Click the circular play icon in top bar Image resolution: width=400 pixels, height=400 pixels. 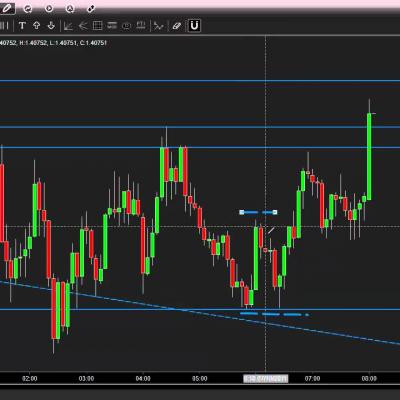[49, 9]
